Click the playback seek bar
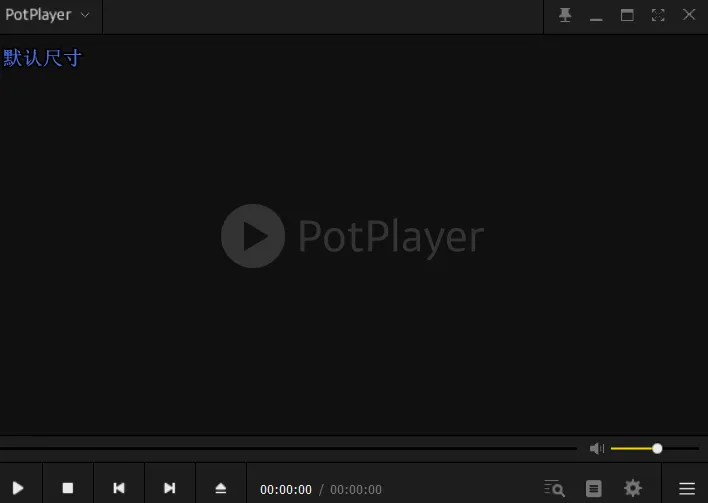Screen dimensions: 708x503 288,448
